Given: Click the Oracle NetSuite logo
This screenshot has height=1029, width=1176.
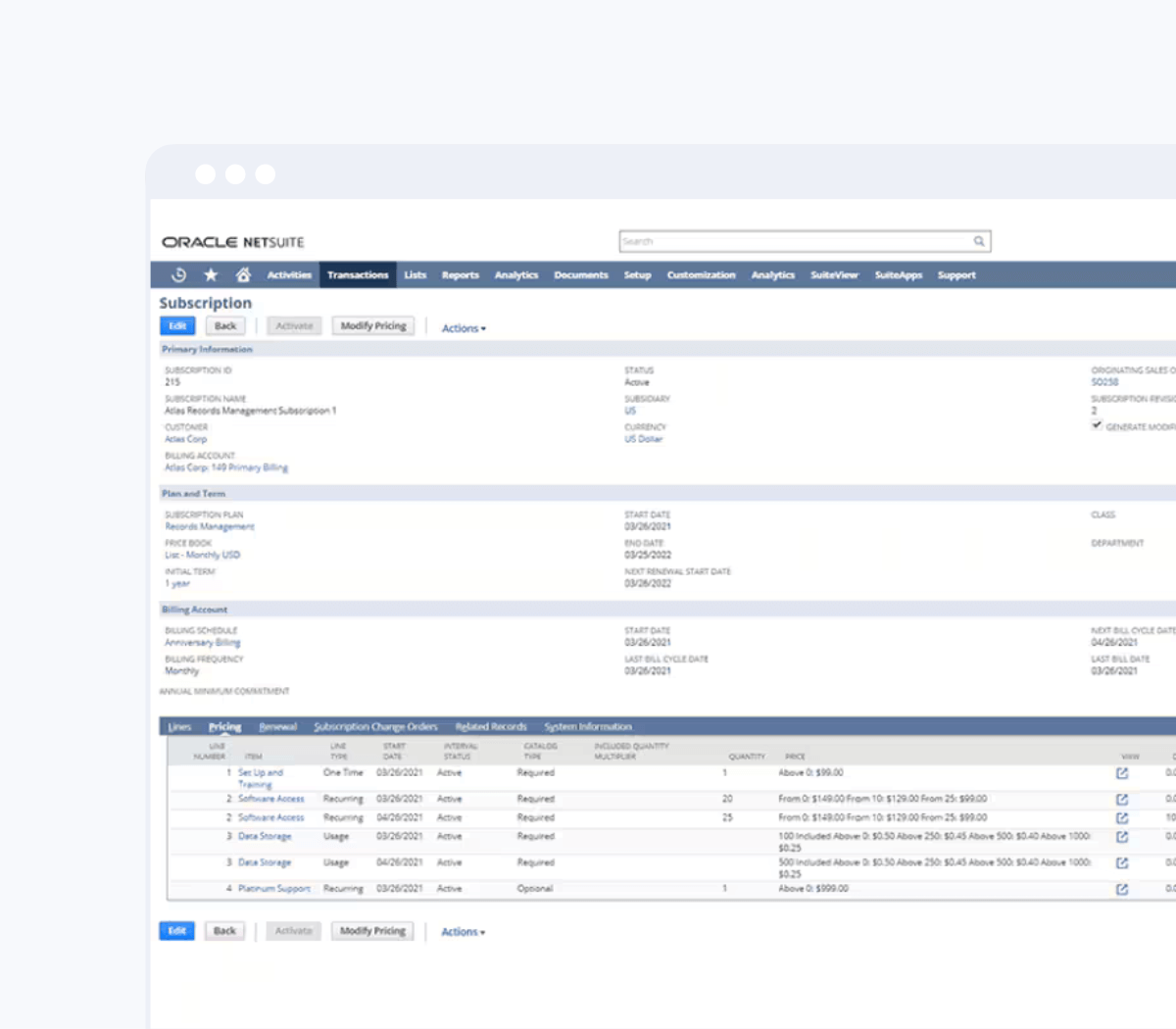Looking at the screenshot, I should pos(233,242).
